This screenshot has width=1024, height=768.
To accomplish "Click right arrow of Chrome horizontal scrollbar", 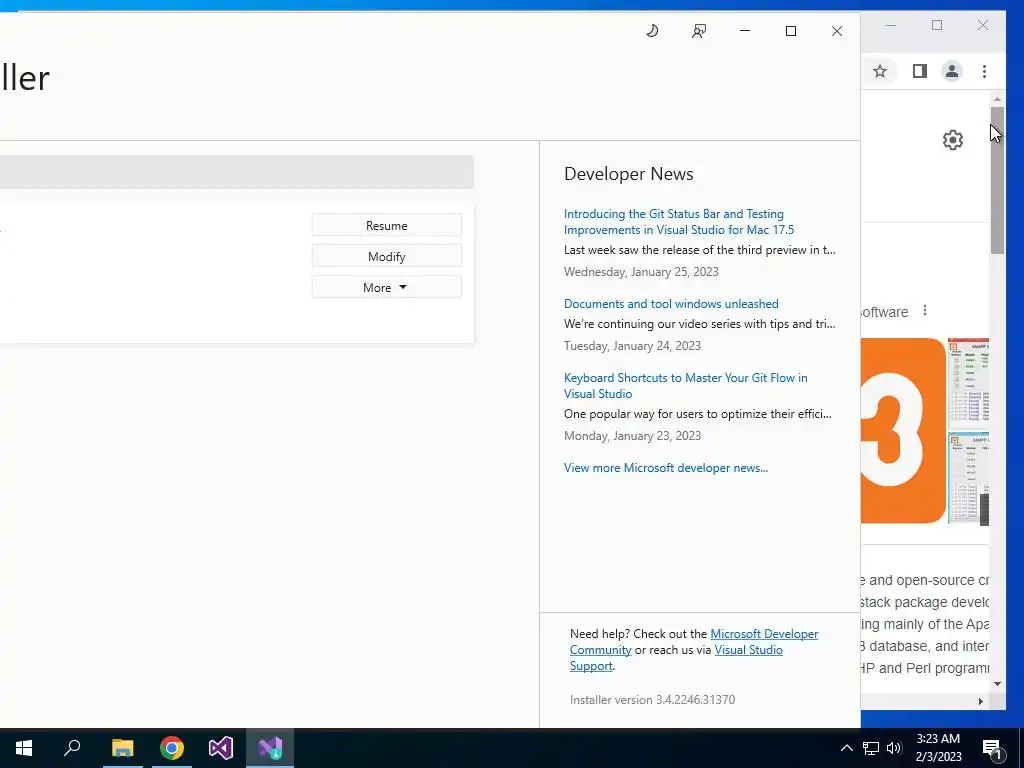I will [x=980, y=701].
